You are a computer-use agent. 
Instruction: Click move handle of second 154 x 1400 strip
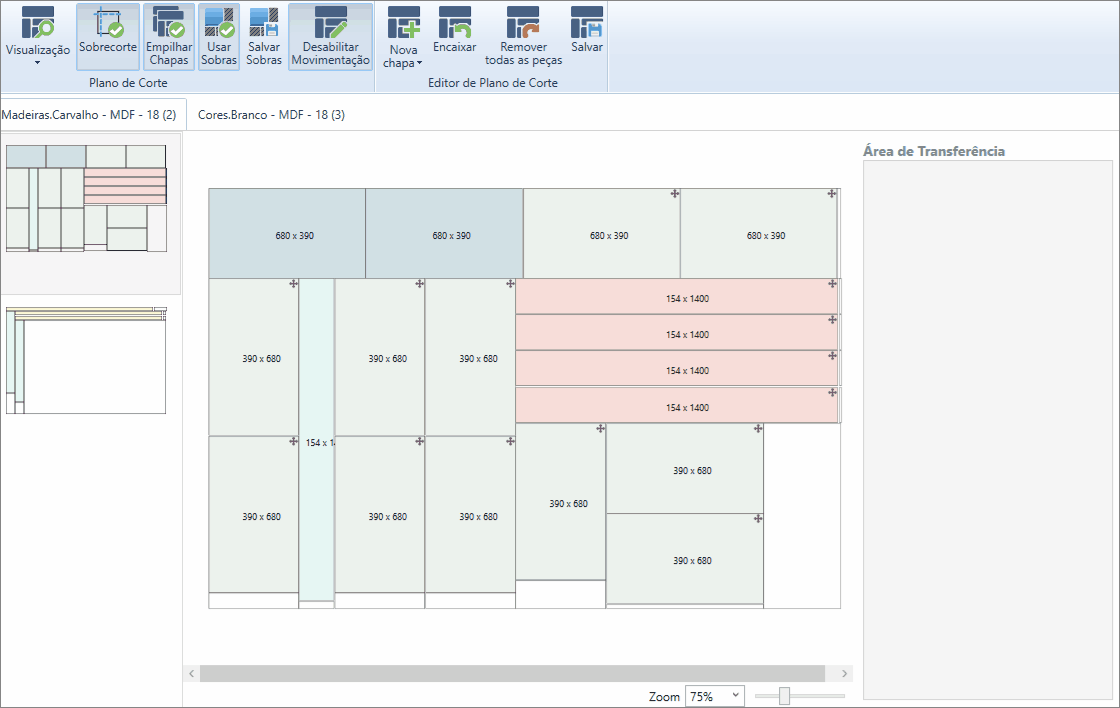[x=832, y=319]
